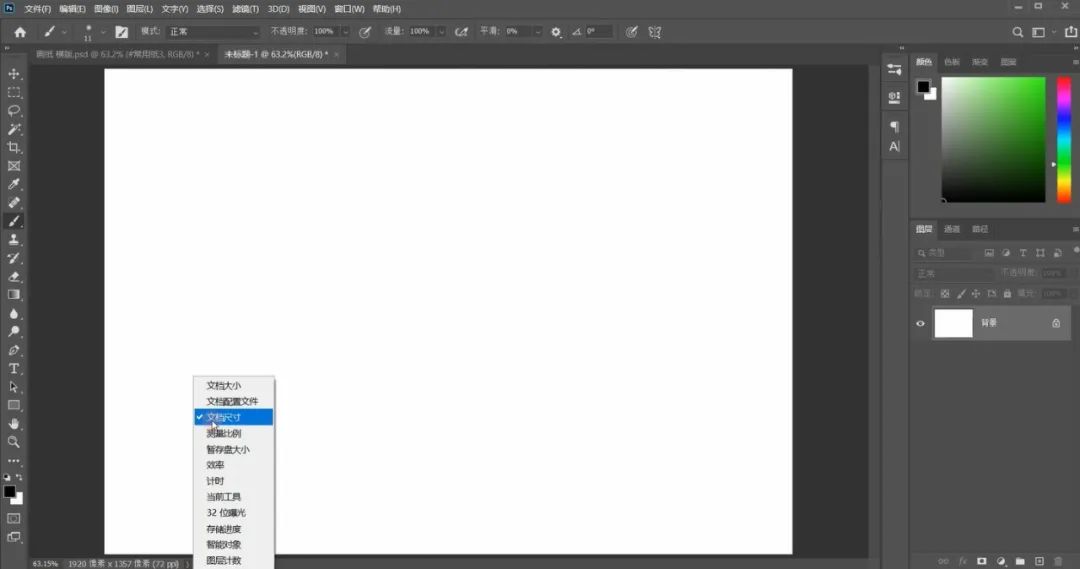Select the Brush tool in the toolbox

pos(14,221)
